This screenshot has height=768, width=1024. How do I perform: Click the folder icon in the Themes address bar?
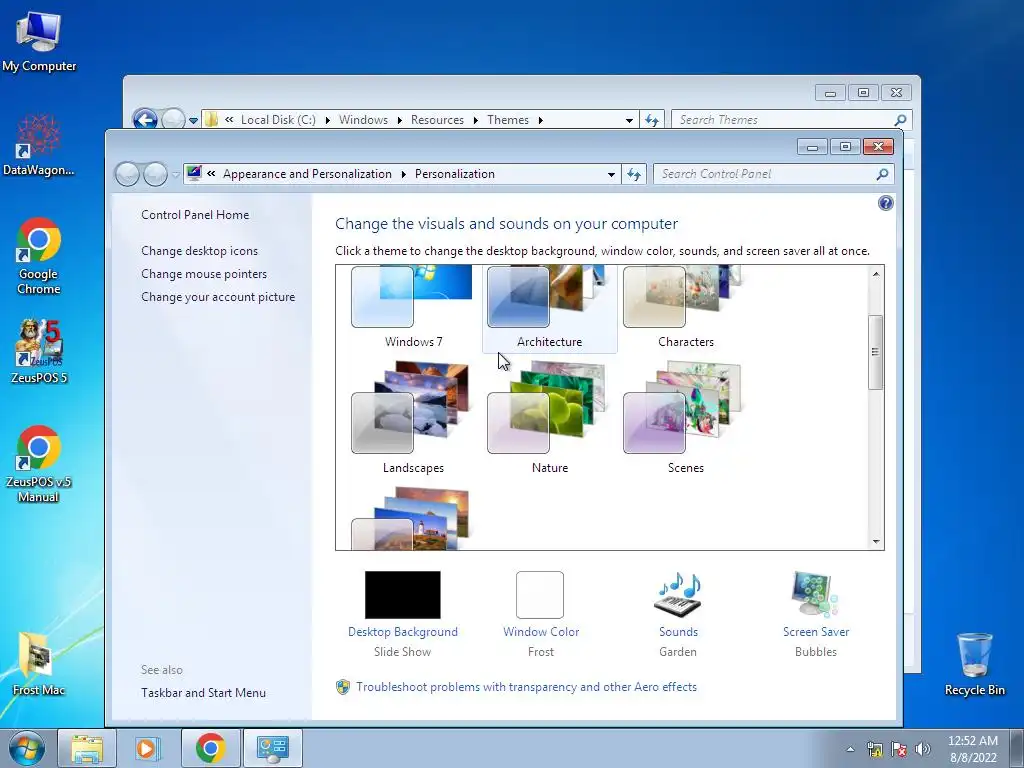(211, 120)
